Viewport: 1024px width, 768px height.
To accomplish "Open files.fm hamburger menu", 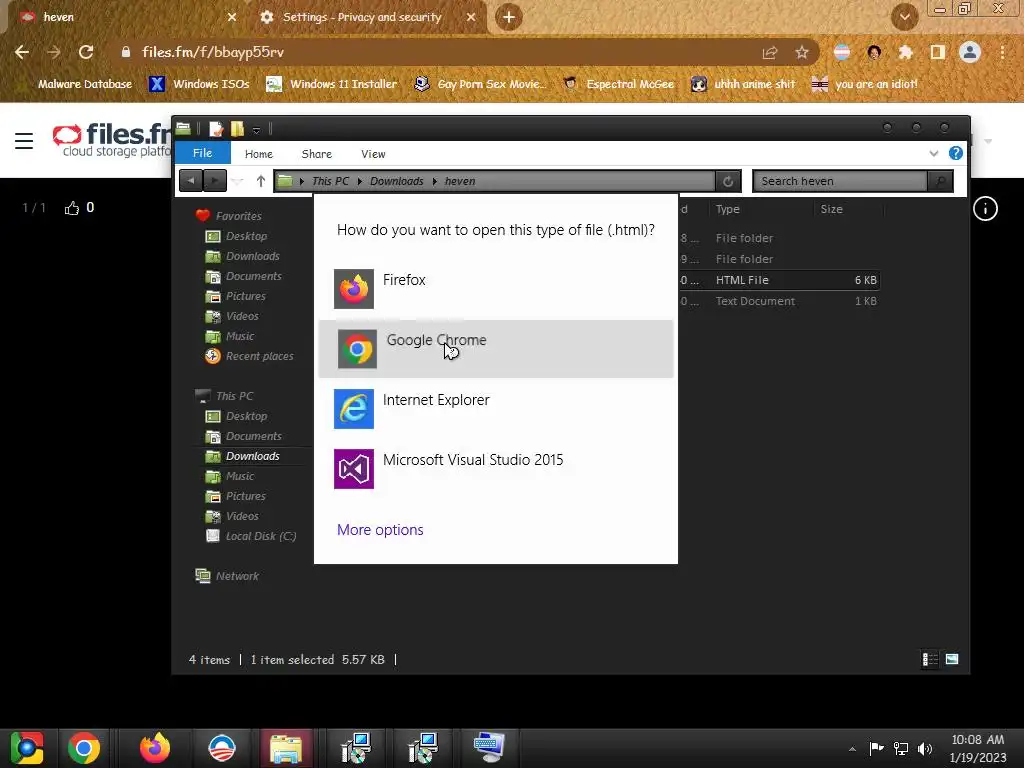I will 24,140.
